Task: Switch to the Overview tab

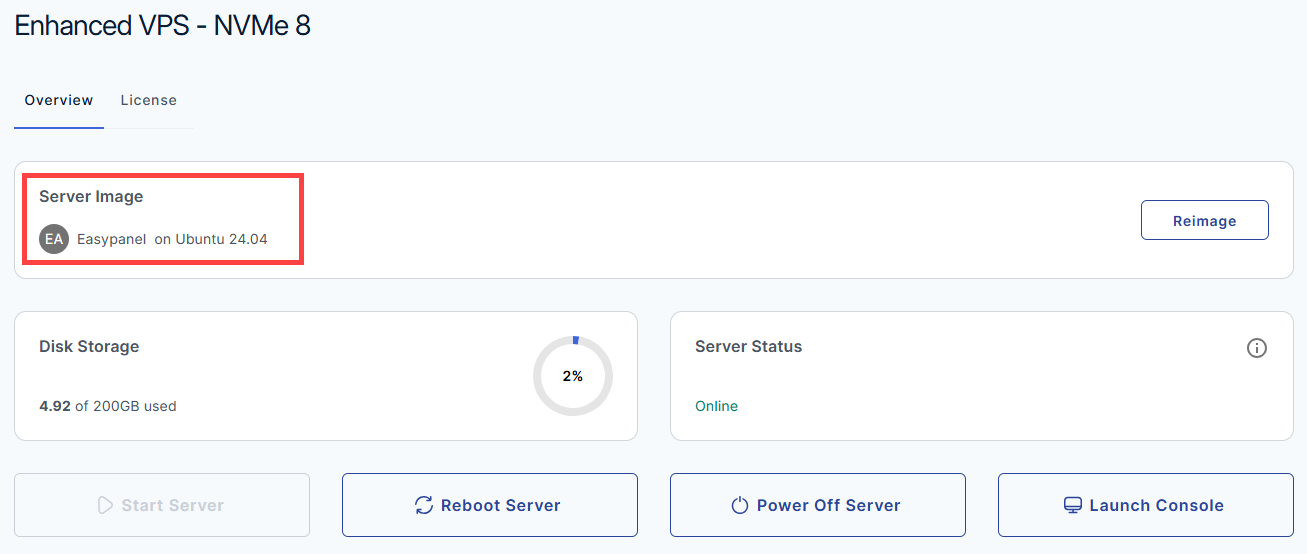Action: click(x=59, y=100)
